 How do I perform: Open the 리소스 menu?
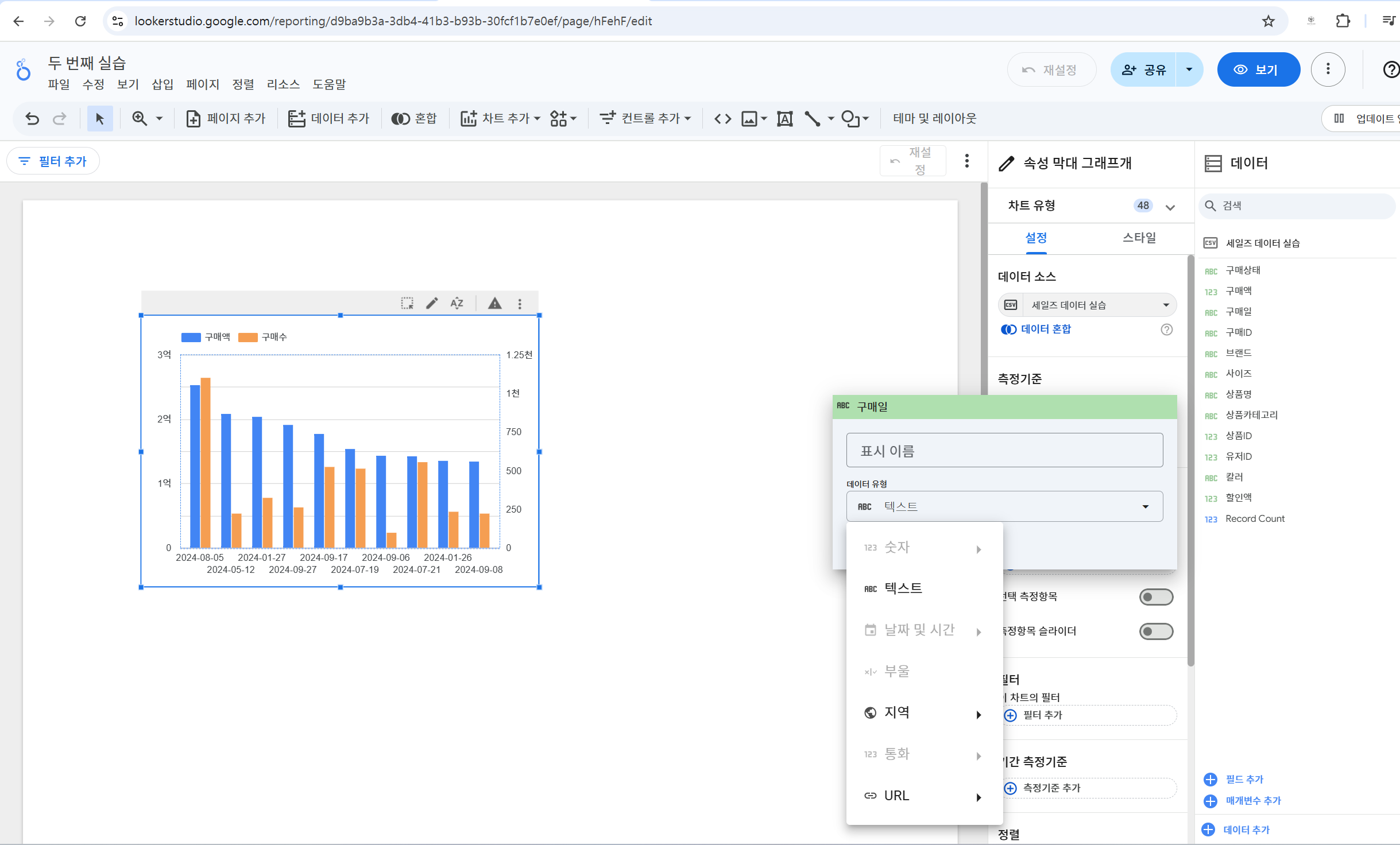coord(283,84)
